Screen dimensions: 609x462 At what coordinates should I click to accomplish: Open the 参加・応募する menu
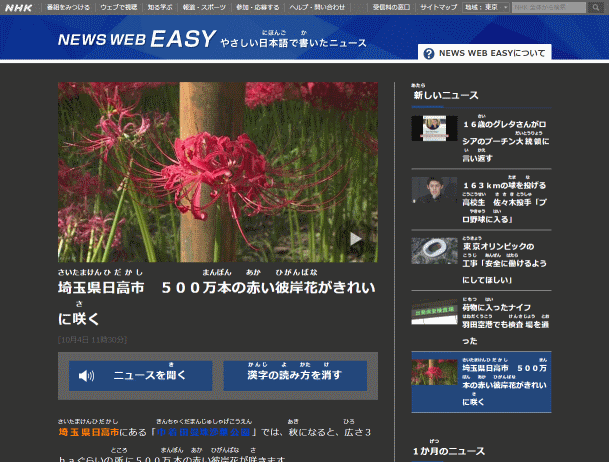[x=258, y=7]
